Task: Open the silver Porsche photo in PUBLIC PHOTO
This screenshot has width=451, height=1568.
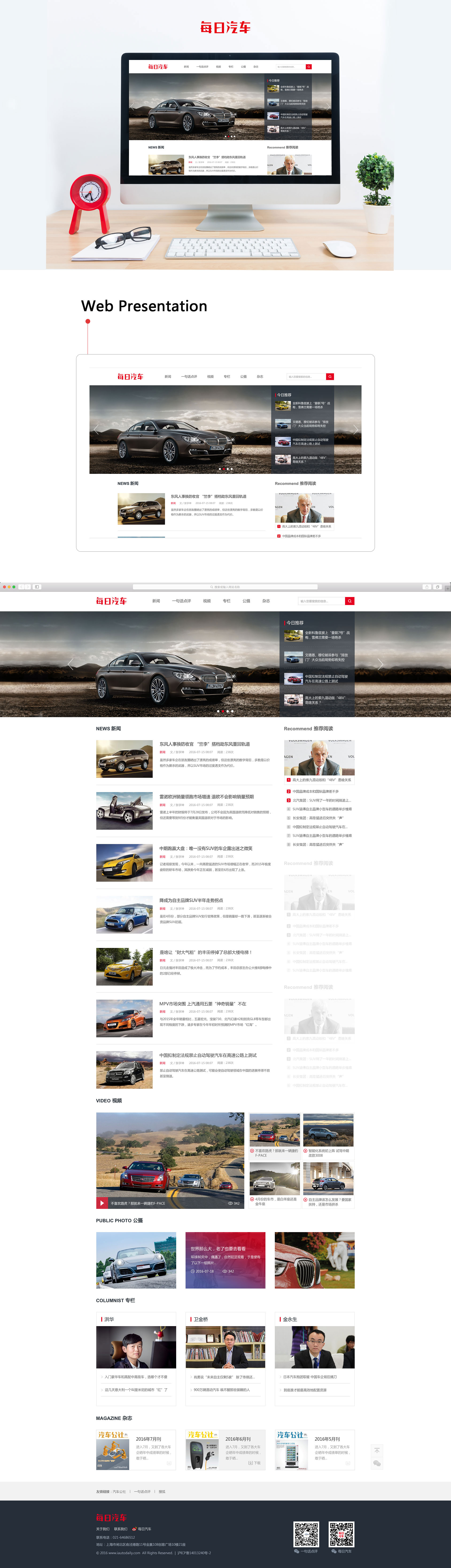Action: click(x=136, y=1260)
